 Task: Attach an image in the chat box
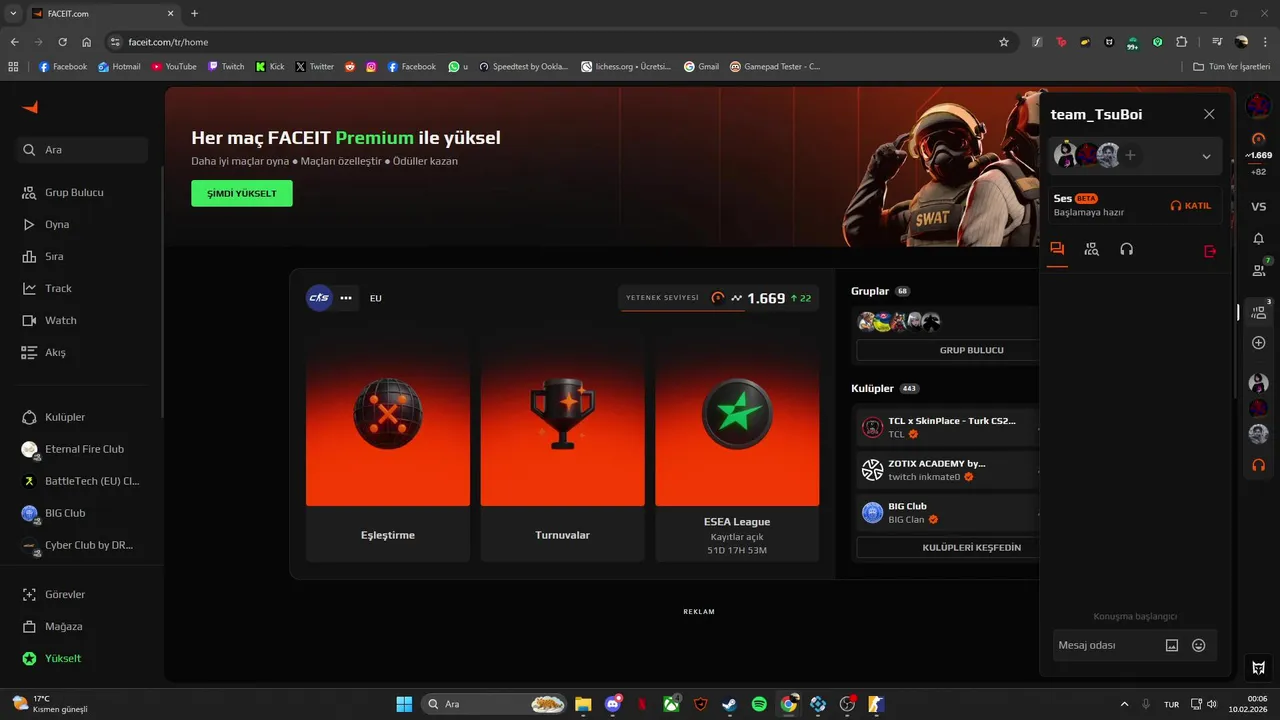click(x=1172, y=645)
